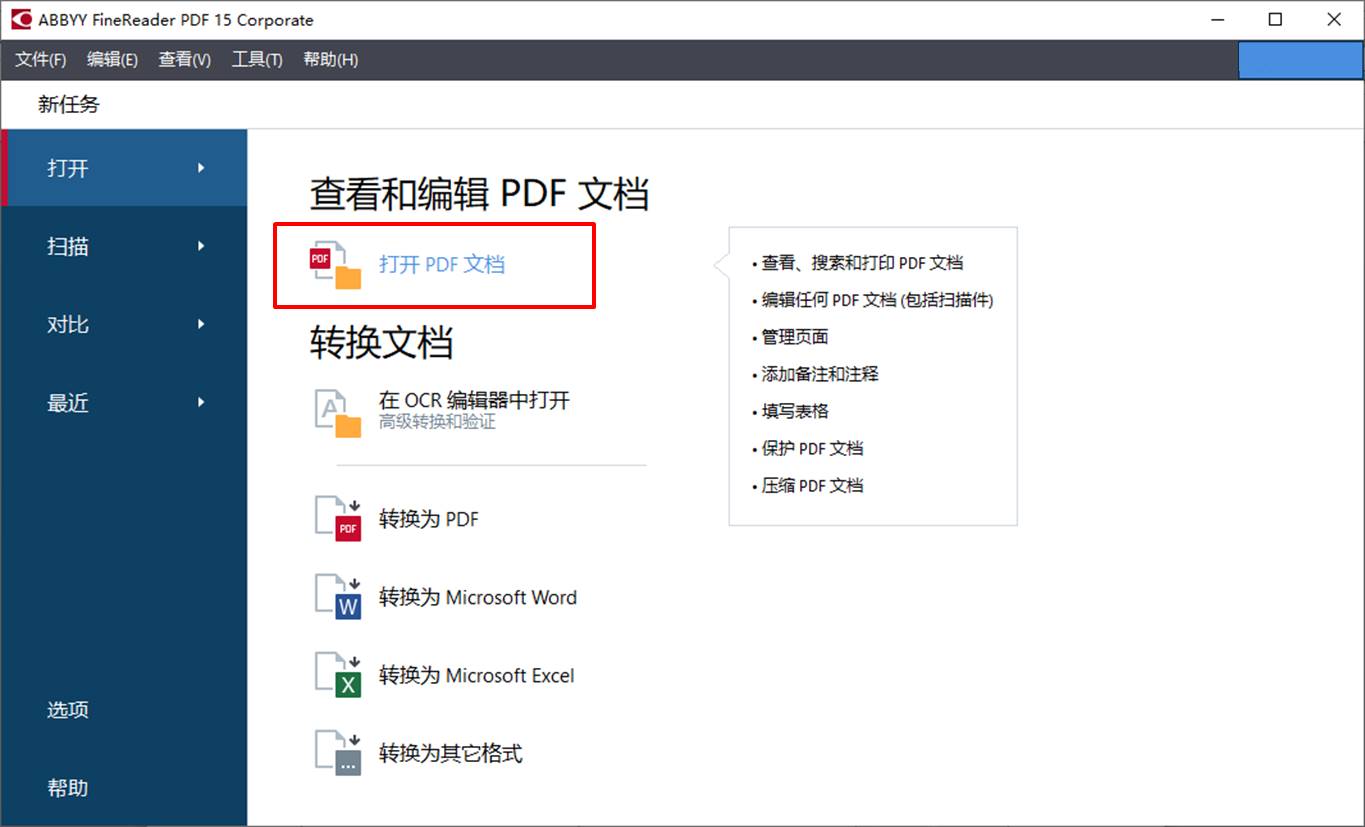Close the FineReader window
Image resolution: width=1365 pixels, height=827 pixels.
click(1334, 19)
